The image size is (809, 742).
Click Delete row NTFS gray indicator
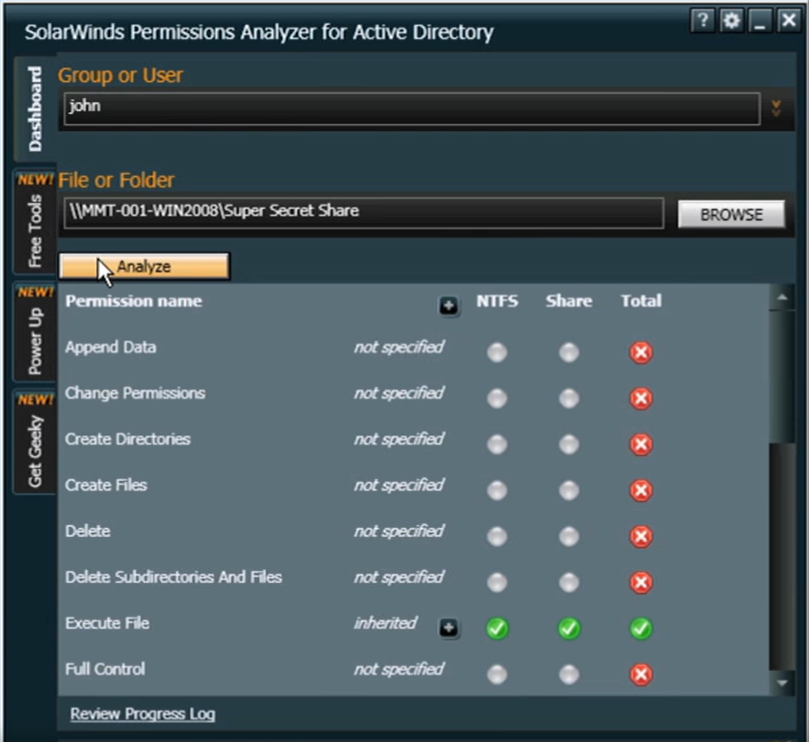pos(497,536)
